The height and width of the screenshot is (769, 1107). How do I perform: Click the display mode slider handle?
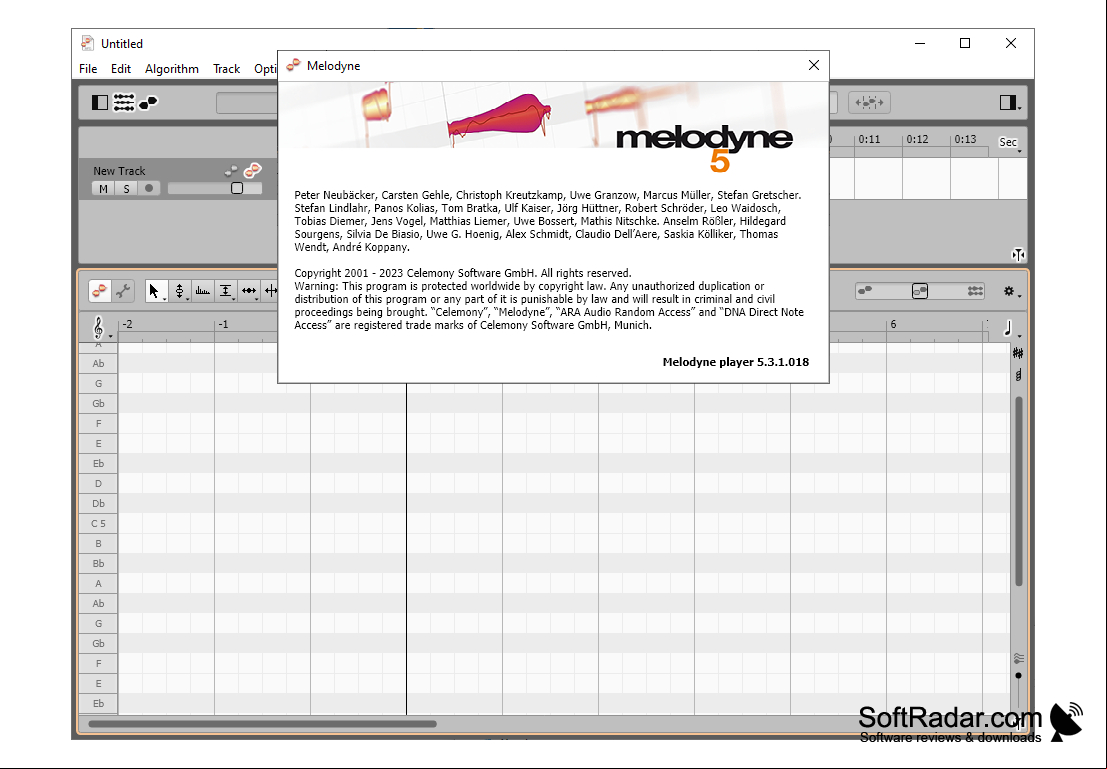[920, 291]
